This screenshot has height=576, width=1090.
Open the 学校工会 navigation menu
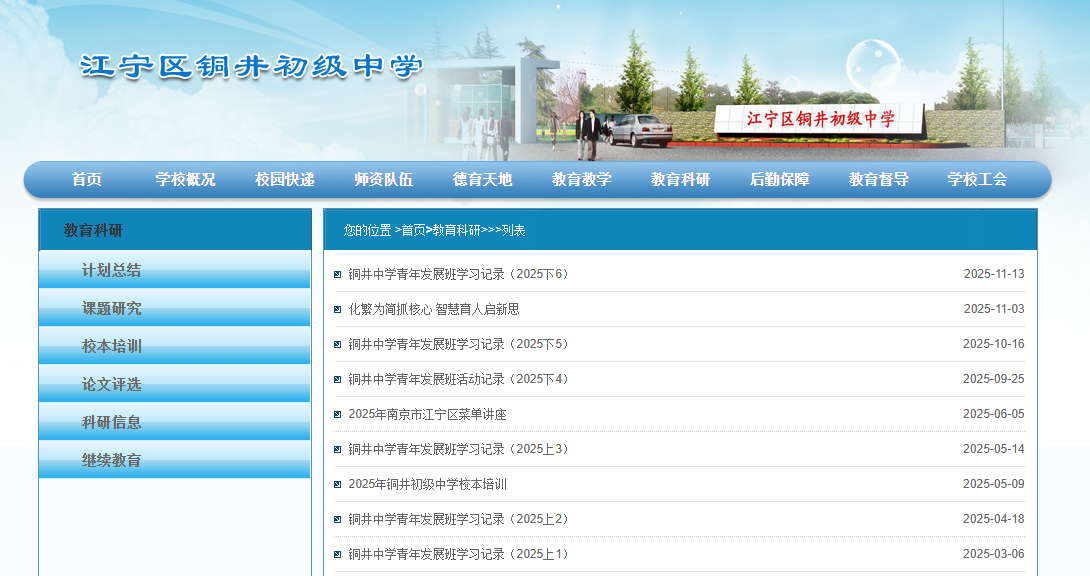click(977, 179)
